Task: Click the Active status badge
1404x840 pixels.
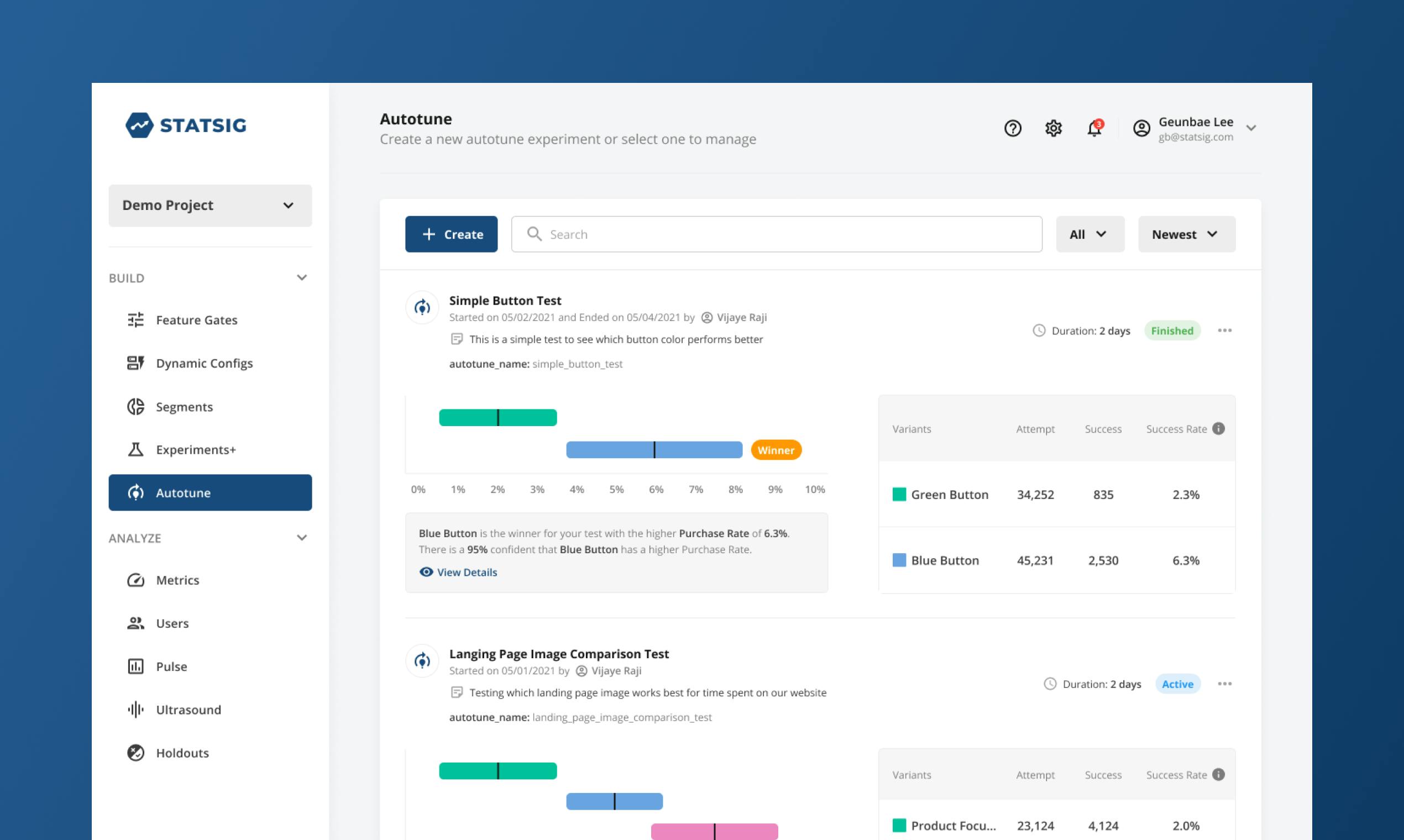Action: (x=1177, y=684)
